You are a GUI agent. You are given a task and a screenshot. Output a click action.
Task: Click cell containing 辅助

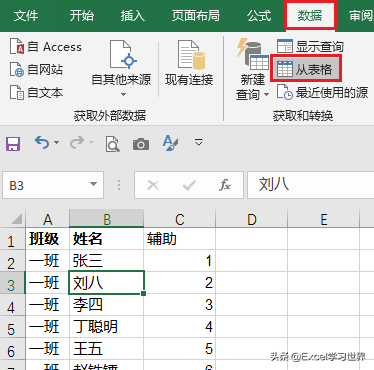click(180, 239)
